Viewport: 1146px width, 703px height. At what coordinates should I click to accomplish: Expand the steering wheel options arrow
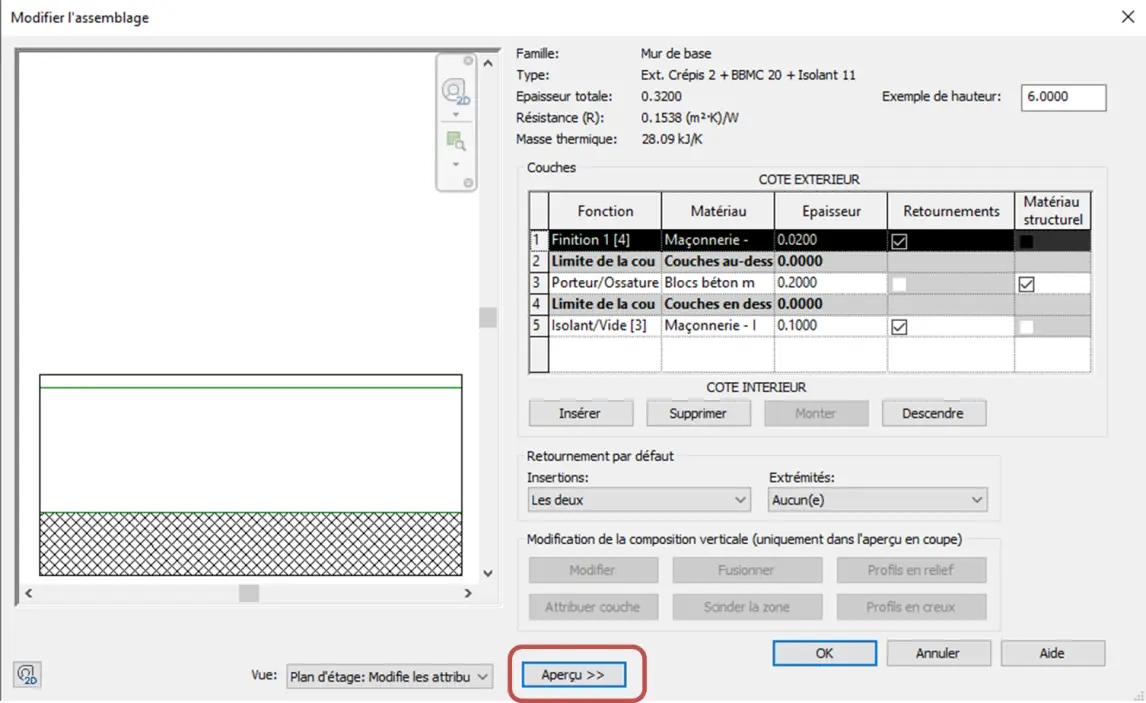(x=455, y=115)
